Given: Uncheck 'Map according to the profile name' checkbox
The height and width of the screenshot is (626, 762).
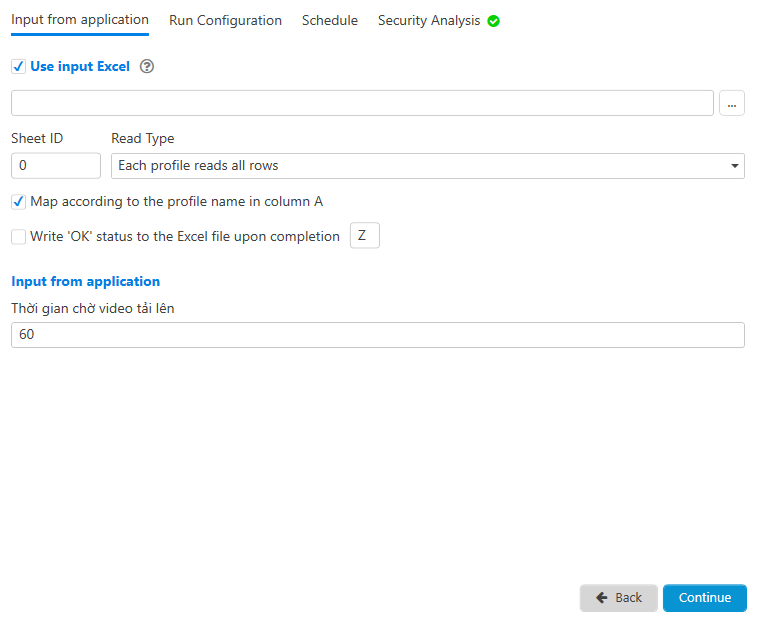Looking at the screenshot, I should (x=18, y=202).
